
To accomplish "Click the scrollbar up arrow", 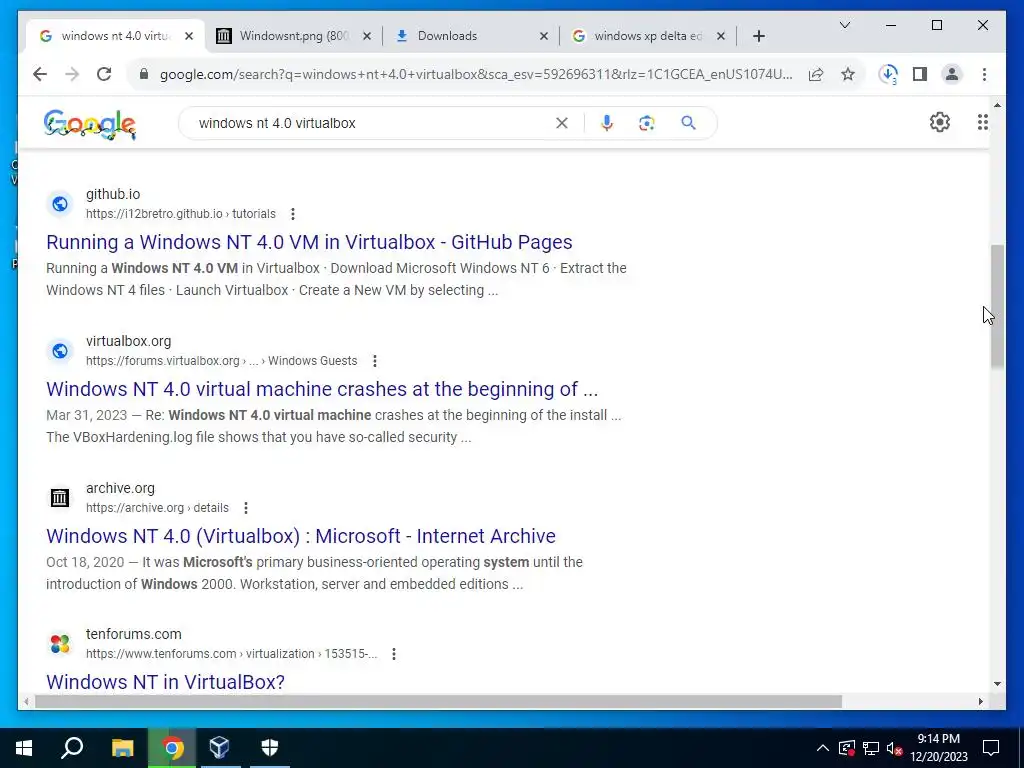I will pyautogui.click(x=997, y=104).
